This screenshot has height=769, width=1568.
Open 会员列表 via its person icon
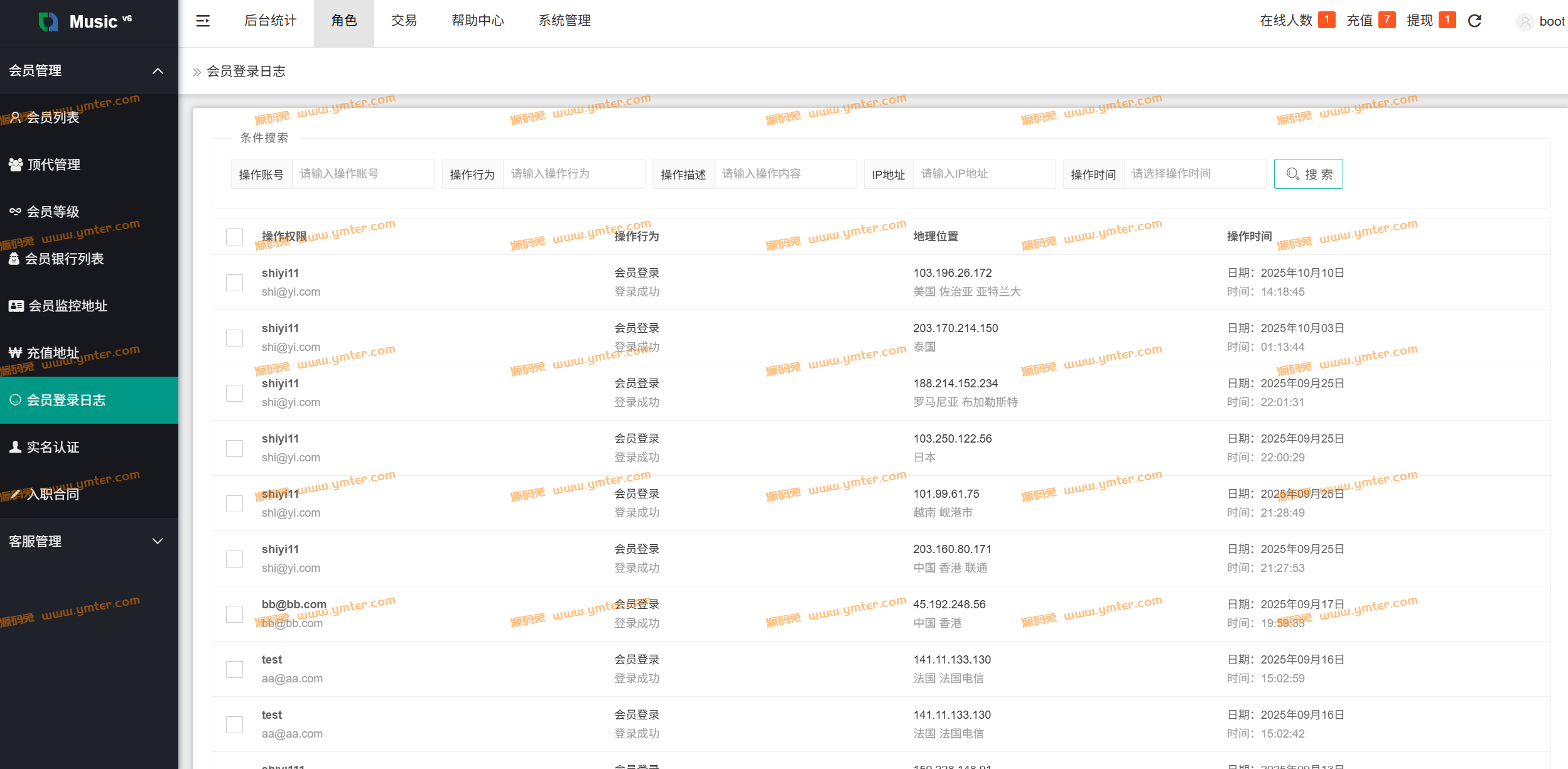pos(16,117)
